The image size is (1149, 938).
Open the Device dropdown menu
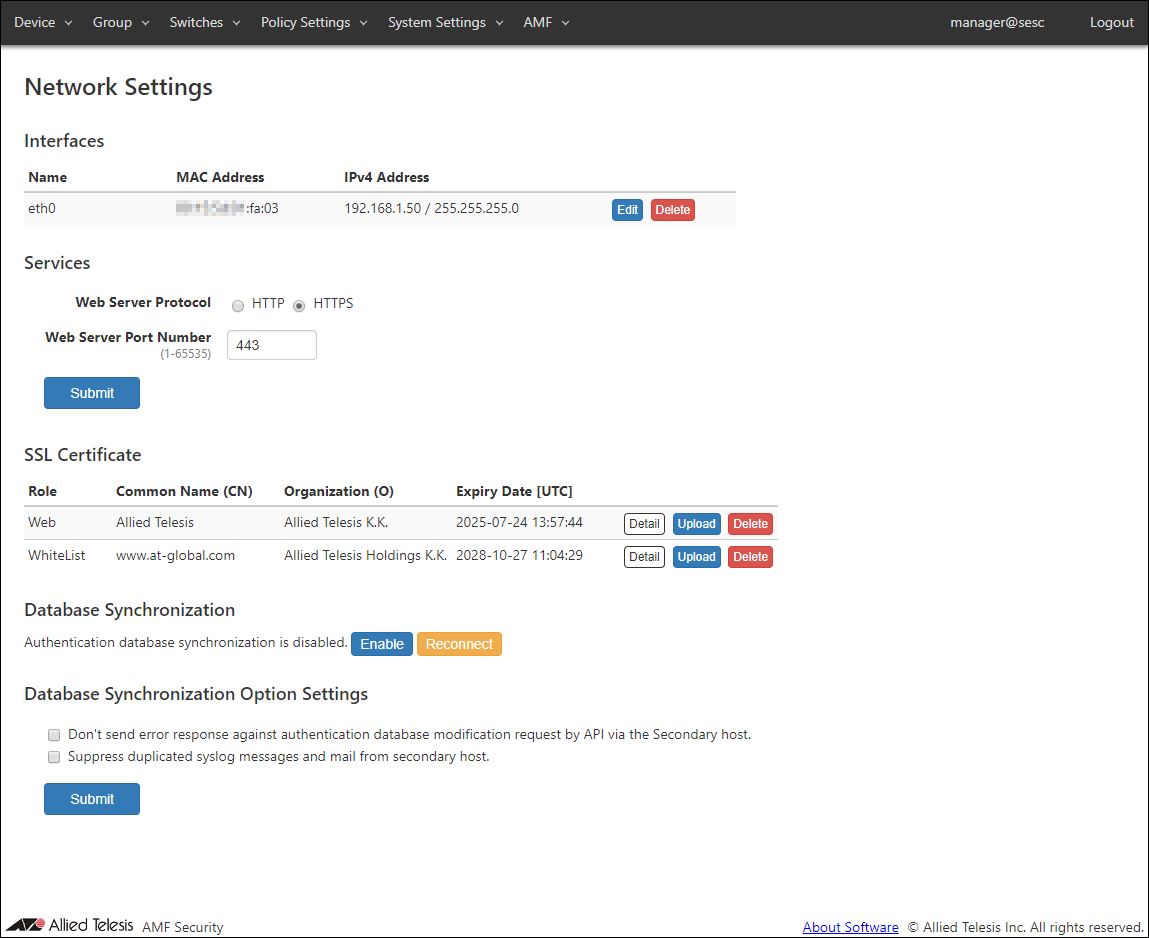click(x=43, y=22)
